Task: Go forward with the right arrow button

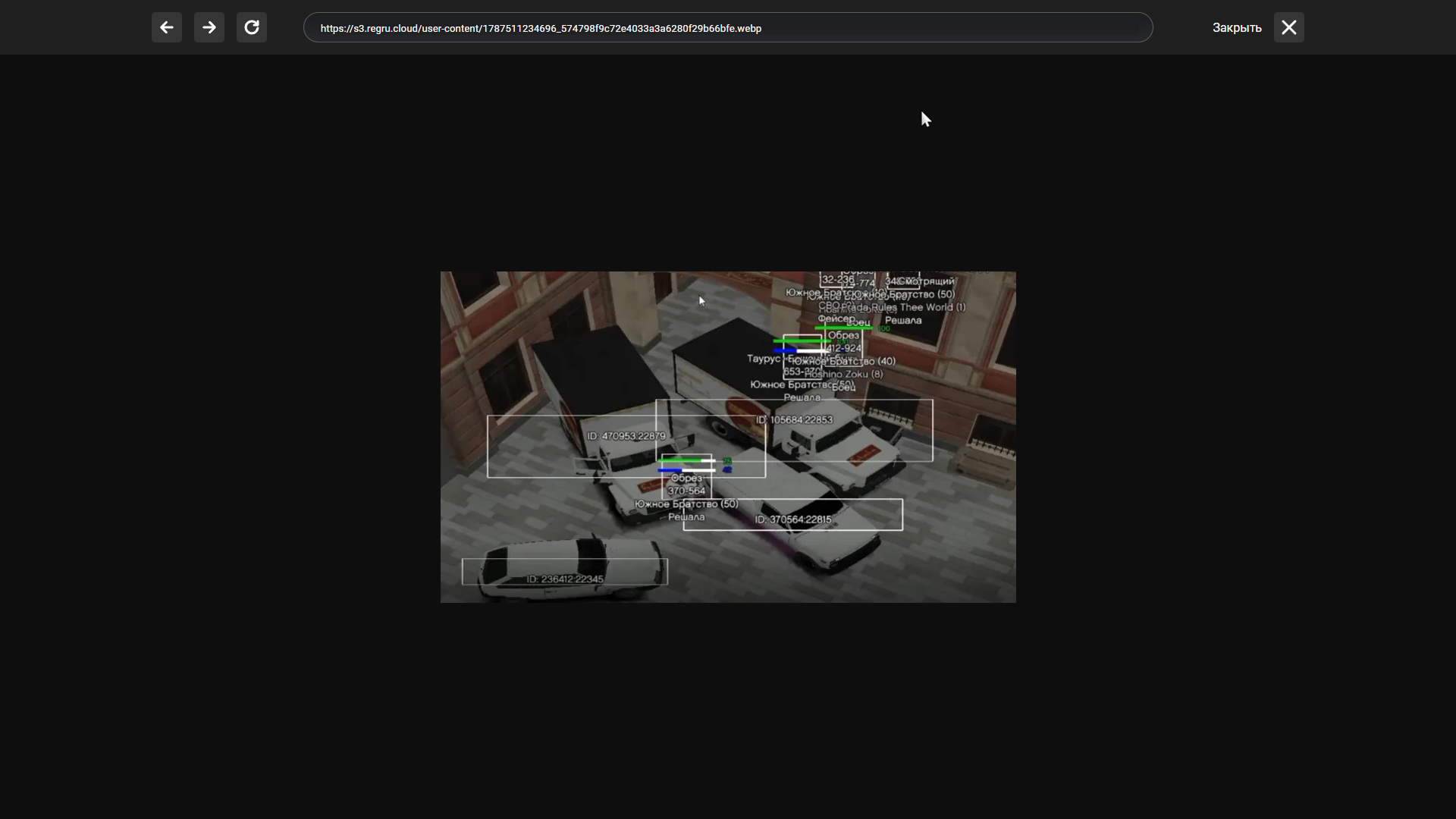Action: click(209, 28)
